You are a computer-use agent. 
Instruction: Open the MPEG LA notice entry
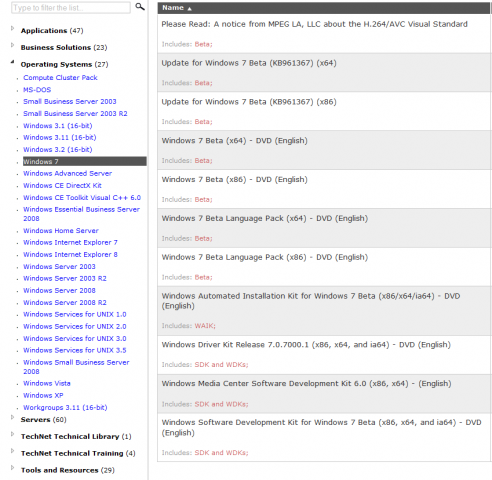pos(314,24)
